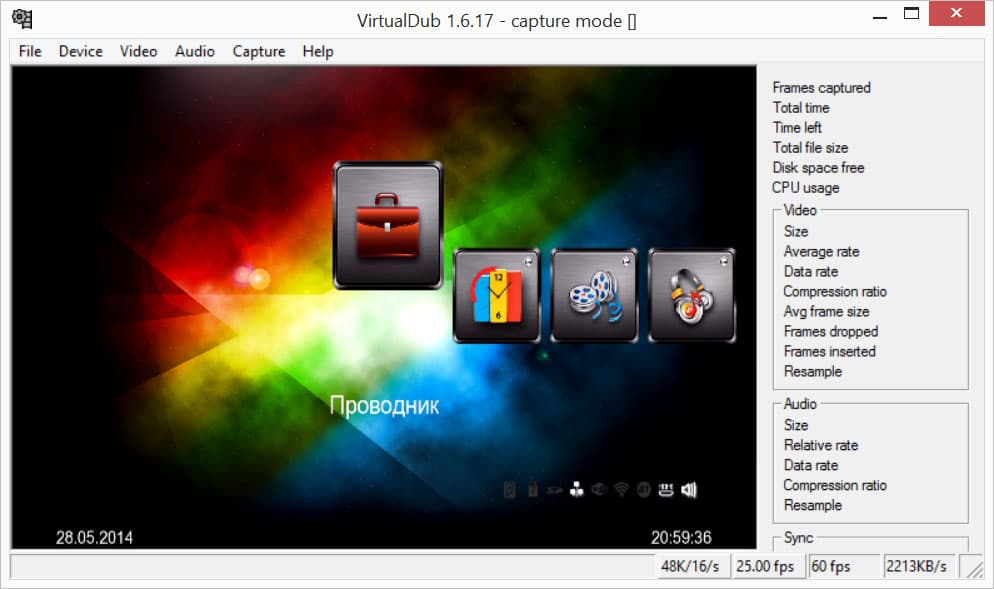This screenshot has width=994, height=589.
Task: Click the Frames inserted label
Action: pyautogui.click(x=830, y=351)
